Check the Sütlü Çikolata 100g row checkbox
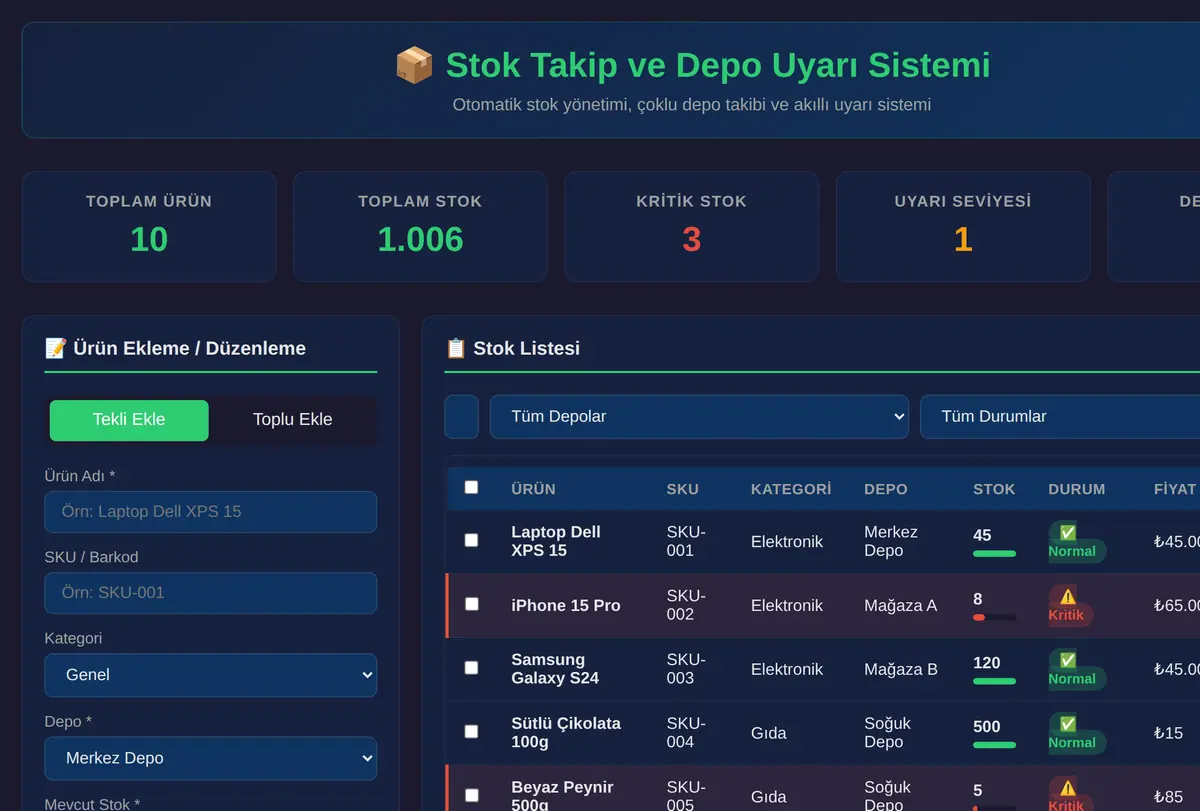 [471, 732]
